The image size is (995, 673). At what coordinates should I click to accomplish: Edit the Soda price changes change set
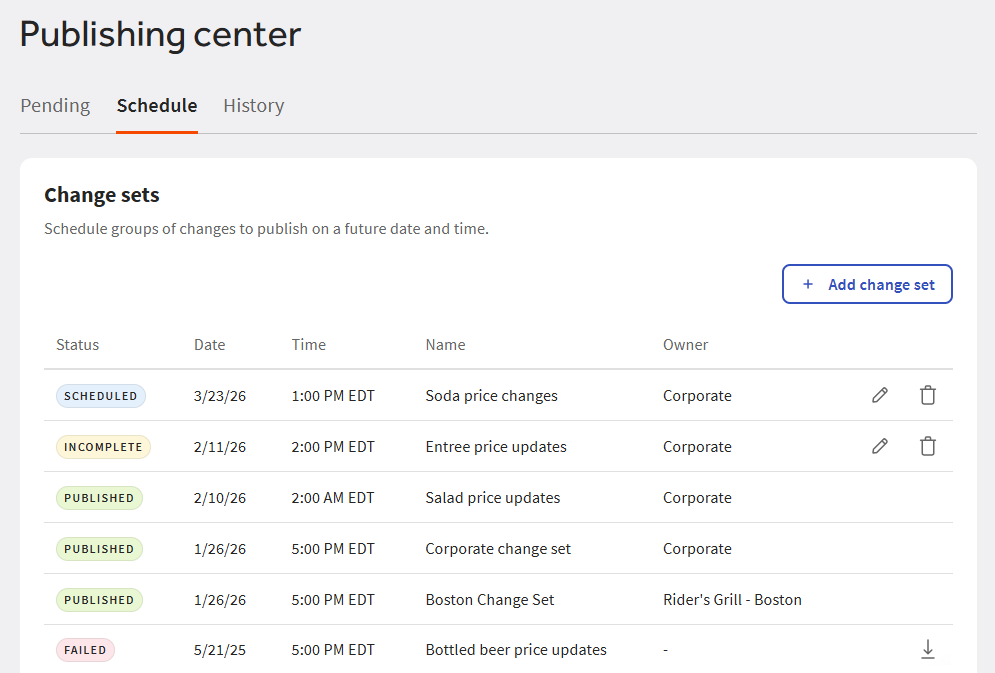pos(879,395)
